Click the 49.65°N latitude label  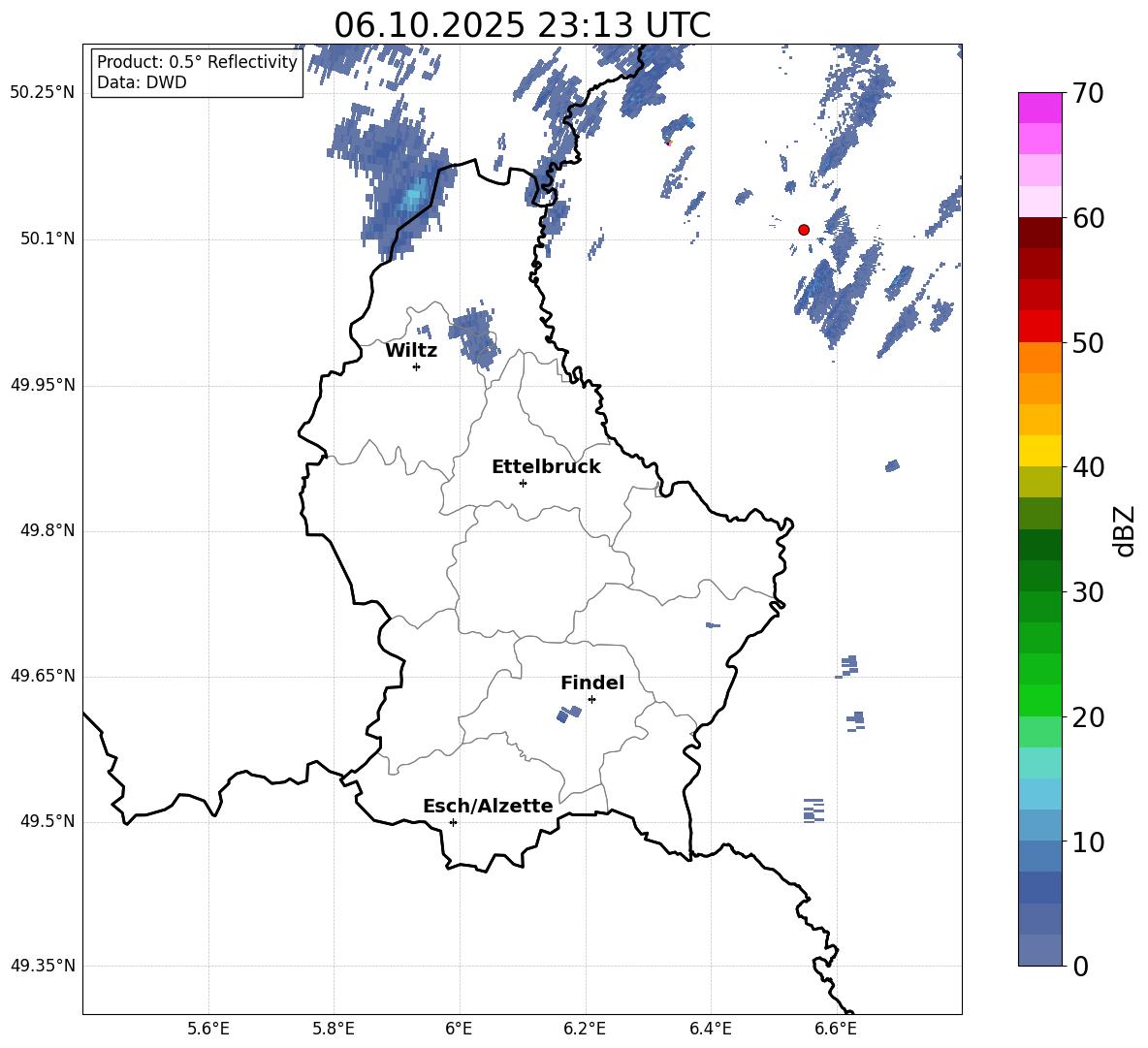(x=43, y=676)
